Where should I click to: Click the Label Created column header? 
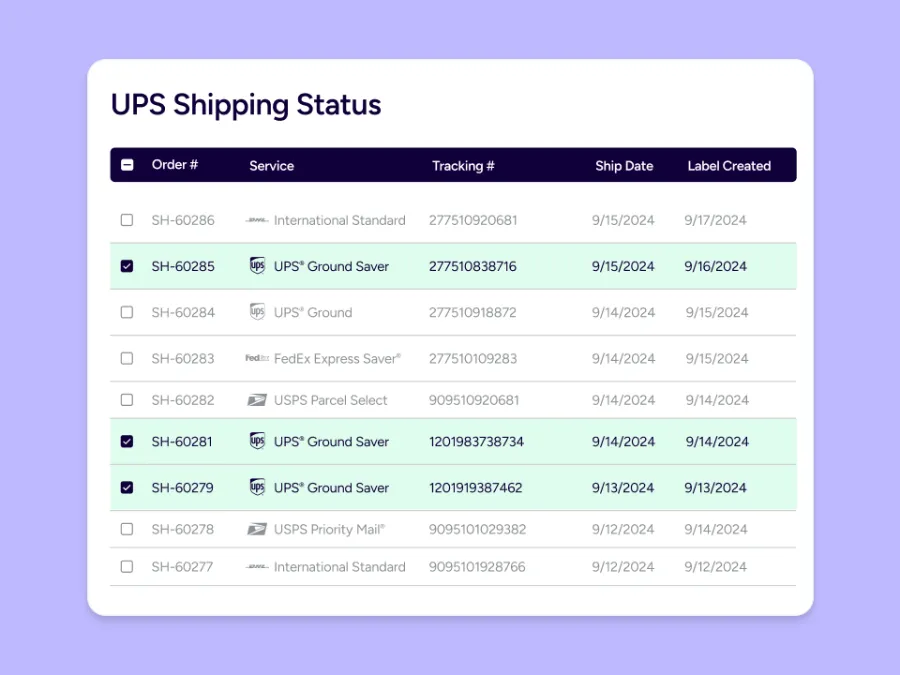click(729, 166)
